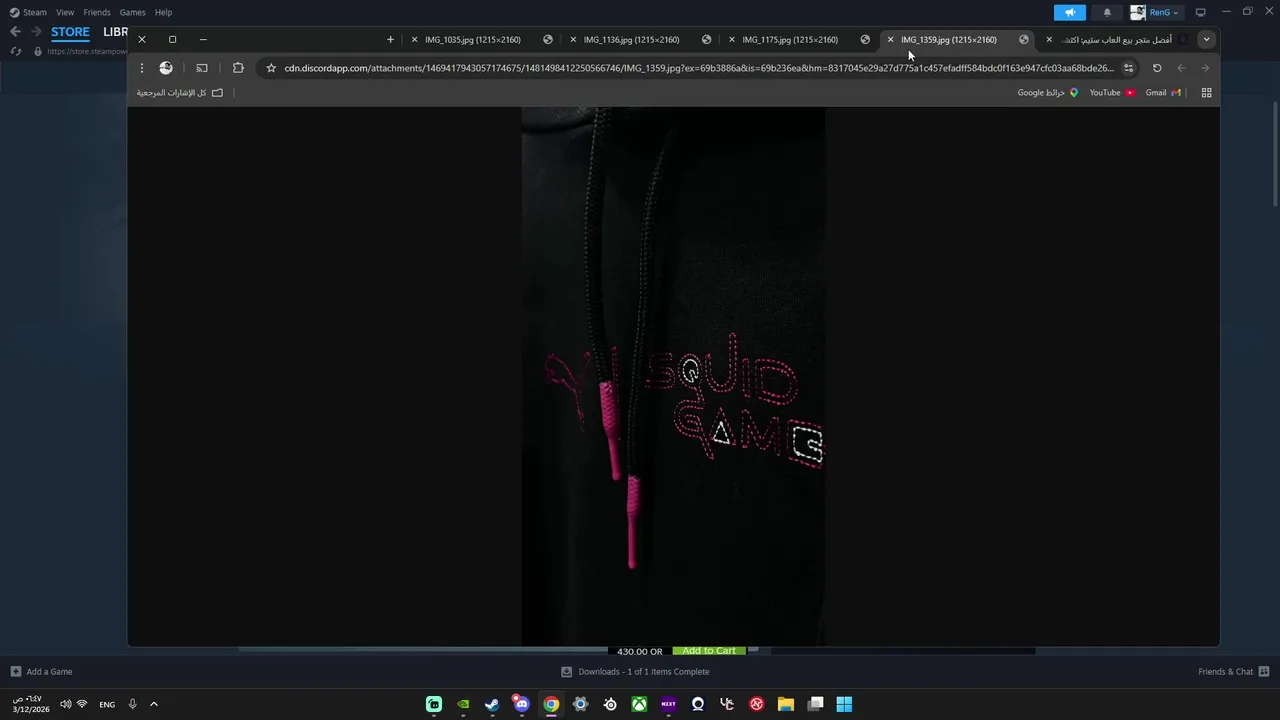Open Steam from the taskbar
Screen dimensions: 1280x720
coord(492,704)
